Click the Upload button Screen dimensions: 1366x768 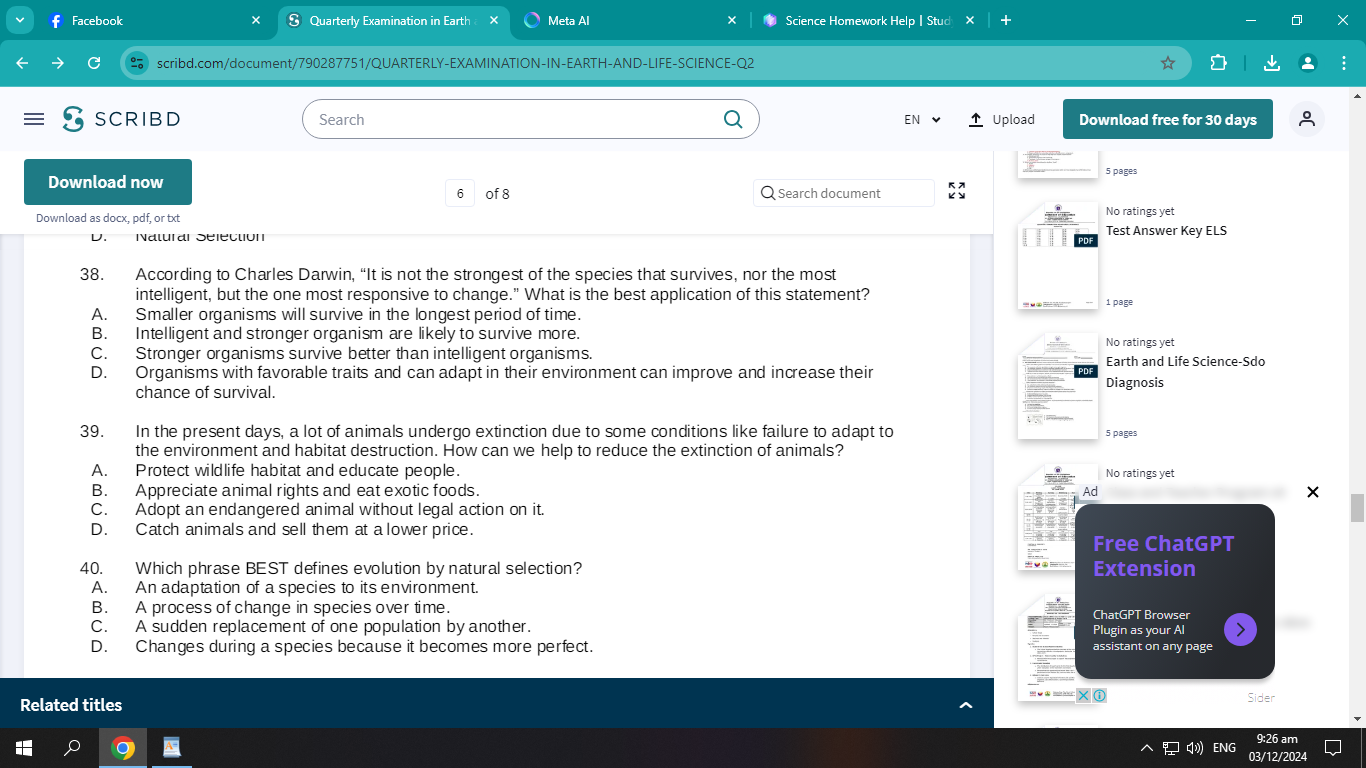coord(1002,119)
